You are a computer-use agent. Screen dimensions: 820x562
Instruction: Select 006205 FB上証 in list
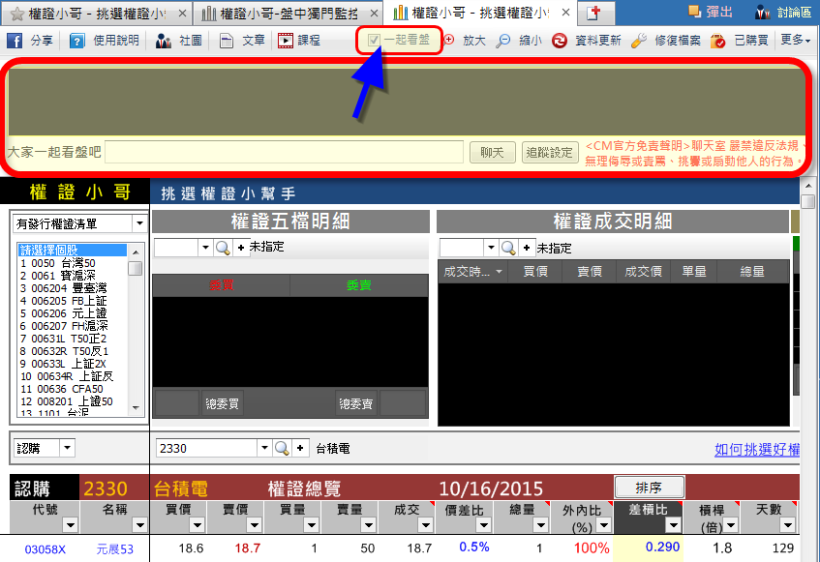click(x=72, y=301)
